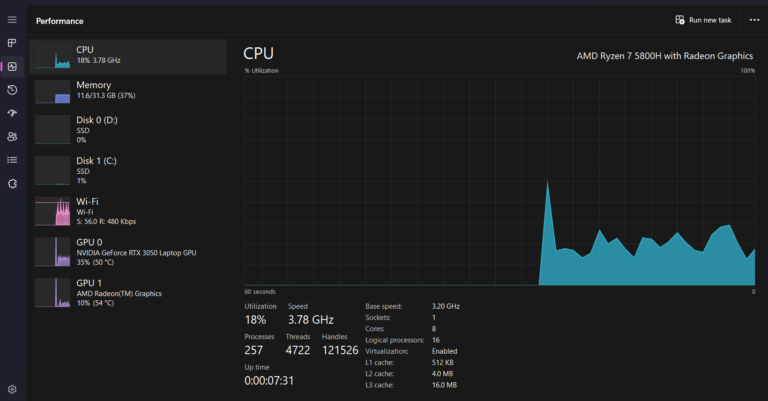Select the Performance page icon
Viewport: 768px width, 401px height.
pos(12,67)
